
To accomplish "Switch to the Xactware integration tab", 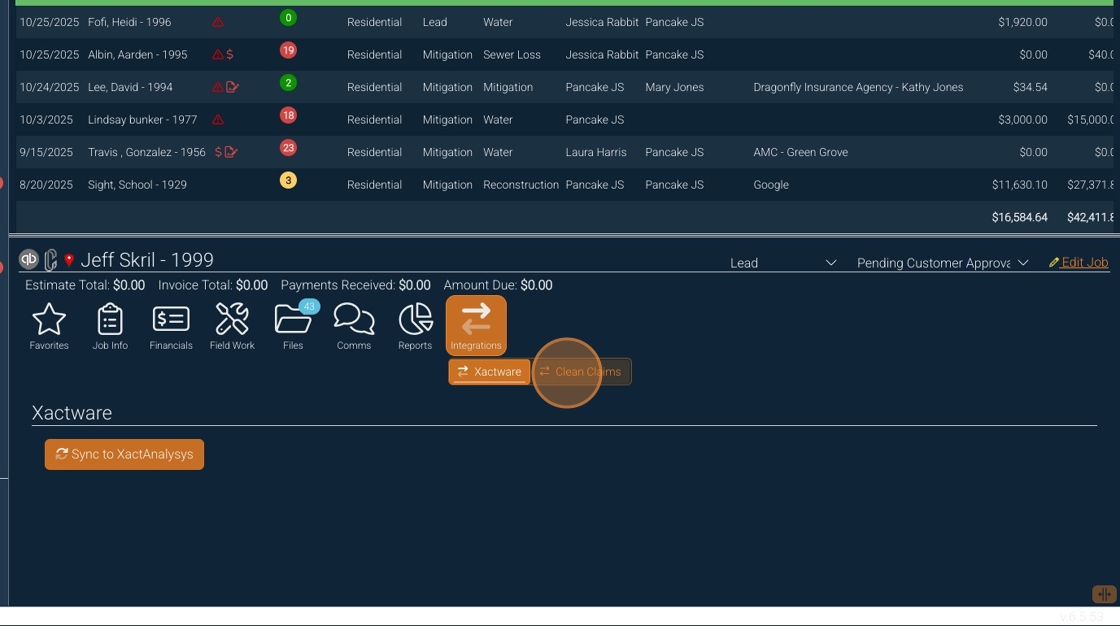I will (x=489, y=372).
